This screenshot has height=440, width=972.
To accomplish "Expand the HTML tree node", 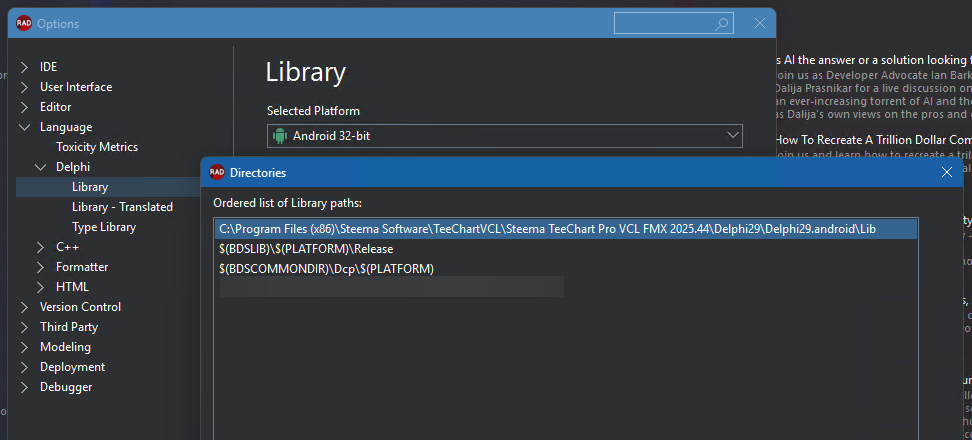I will point(40,287).
